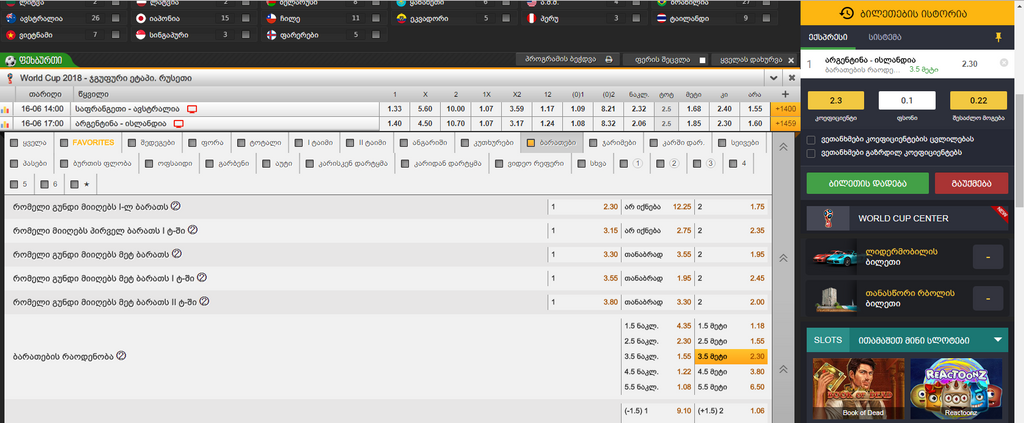Click red გაუქმება button
The height and width of the screenshot is (423, 1024).
971,183
